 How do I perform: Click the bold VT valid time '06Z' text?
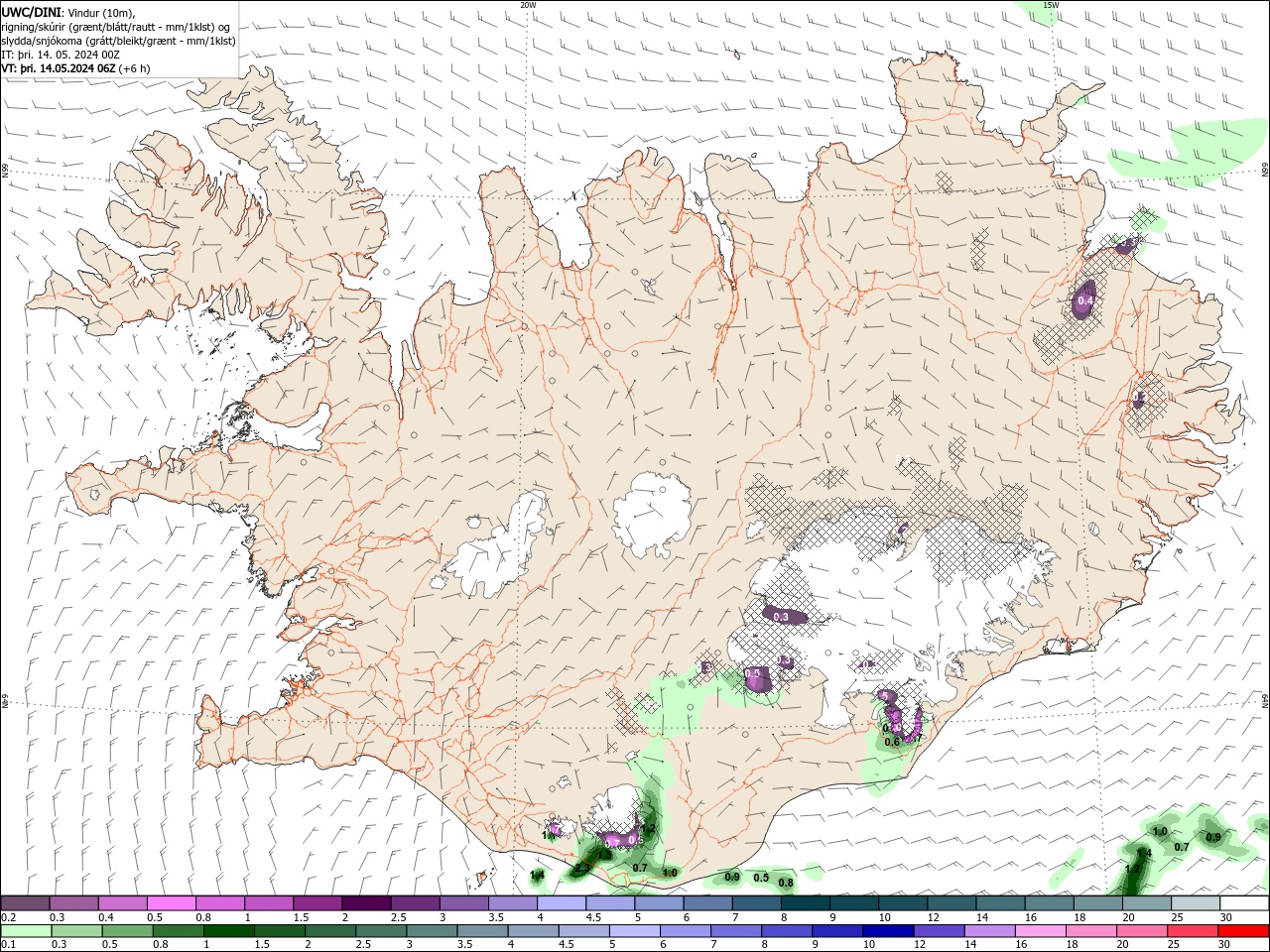60,68
